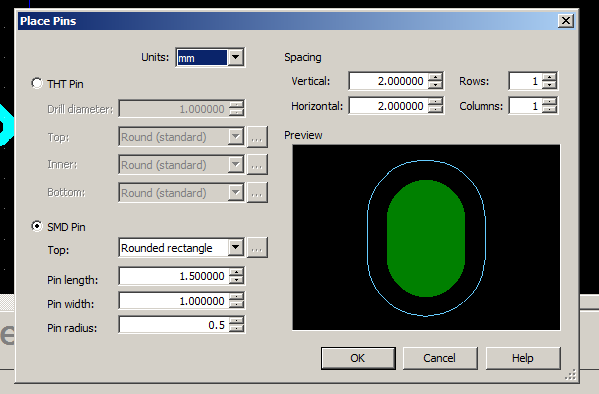Screen dimensions: 599x394
Task: Open the Help button
Action: [523, 358]
